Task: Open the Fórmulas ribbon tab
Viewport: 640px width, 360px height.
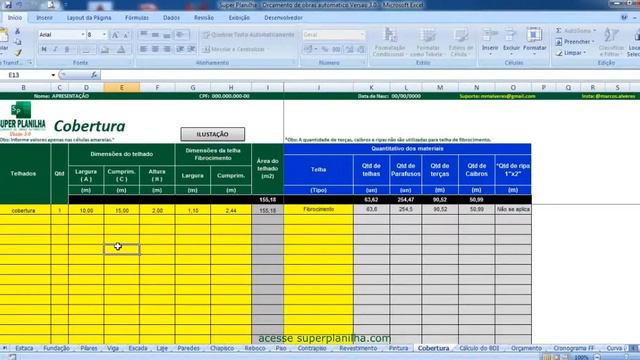Action: pyautogui.click(x=137, y=18)
